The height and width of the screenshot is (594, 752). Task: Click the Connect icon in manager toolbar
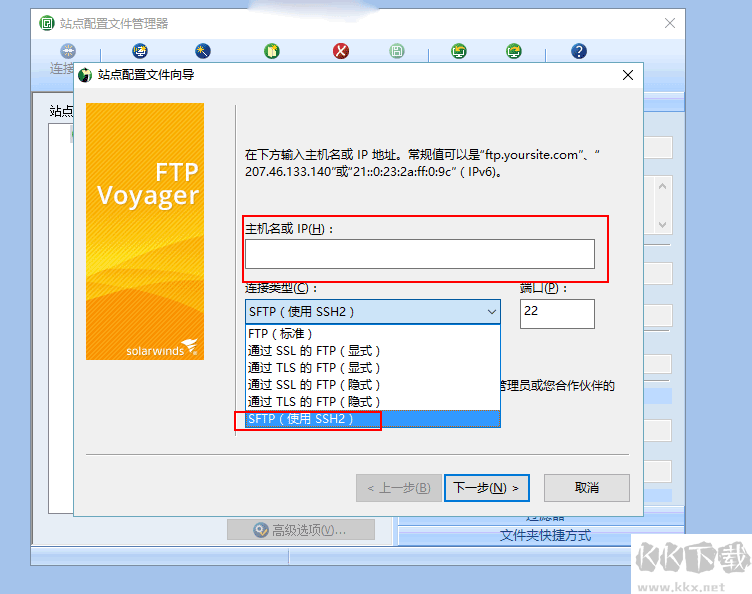click(68, 51)
